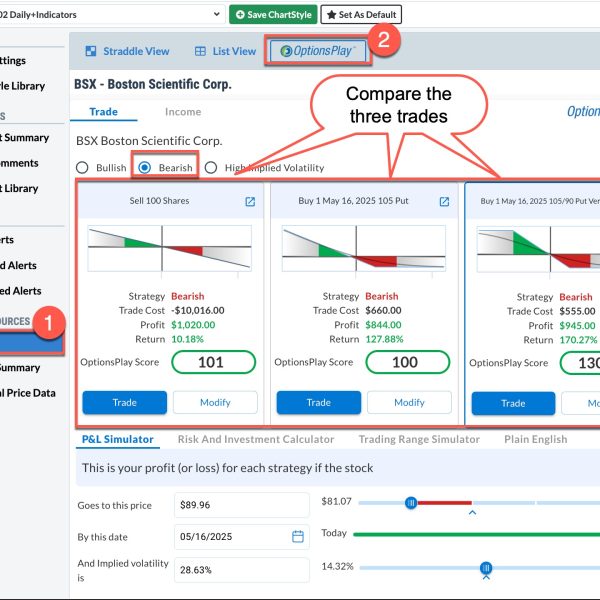
Task: Click the Sell 100 Shares payoff chart
Action: [170, 248]
